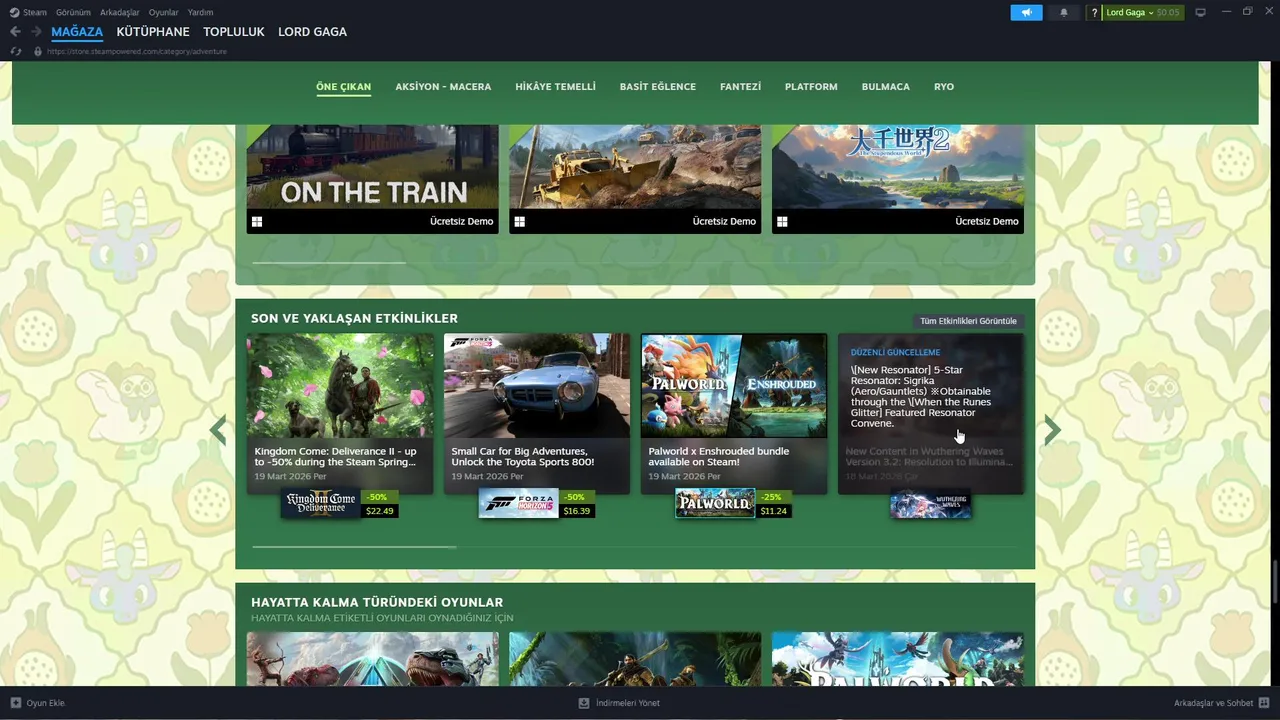The image size is (1280, 720).
Task: Select the ÖNE ÇIKAN category tab
Action: point(344,87)
